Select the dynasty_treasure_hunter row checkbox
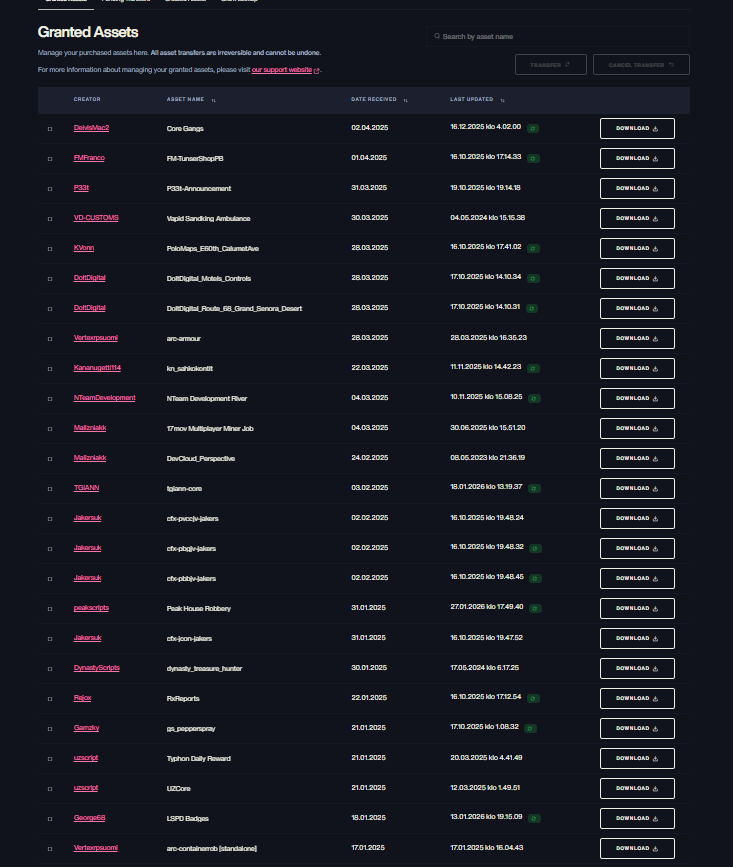The width and height of the screenshot is (733, 867). tap(50, 669)
